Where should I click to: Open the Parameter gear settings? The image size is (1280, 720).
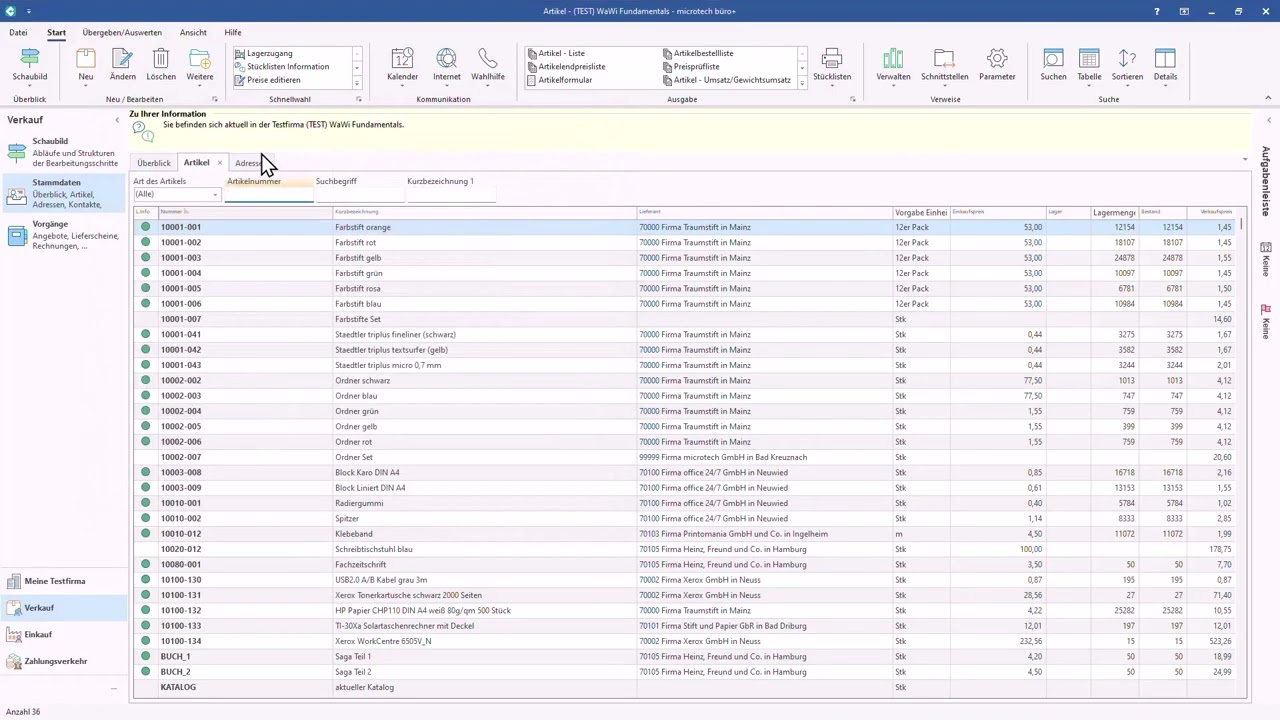(997, 66)
